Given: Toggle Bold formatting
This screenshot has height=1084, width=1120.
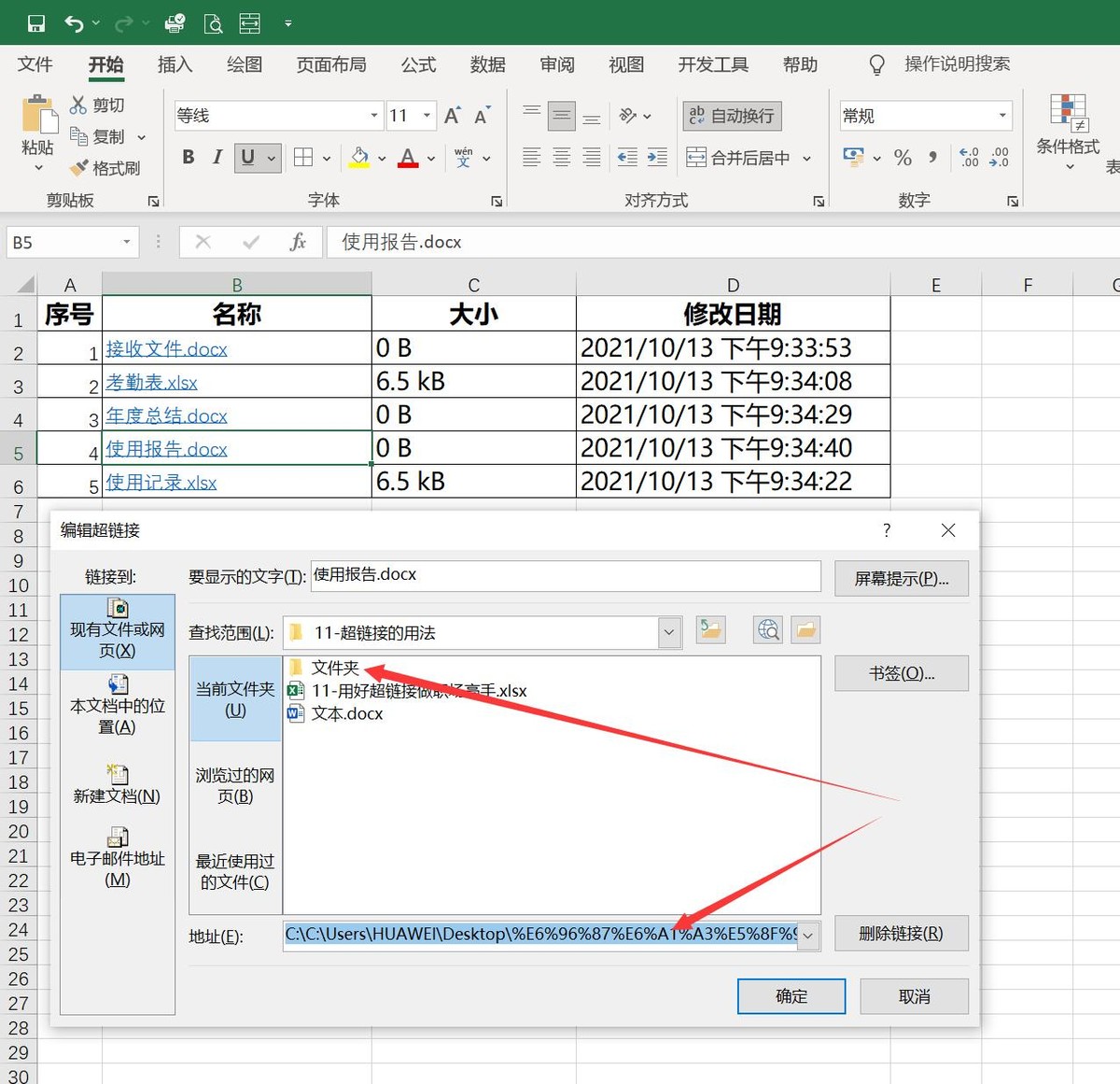Looking at the screenshot, I should tap(189, 157).
